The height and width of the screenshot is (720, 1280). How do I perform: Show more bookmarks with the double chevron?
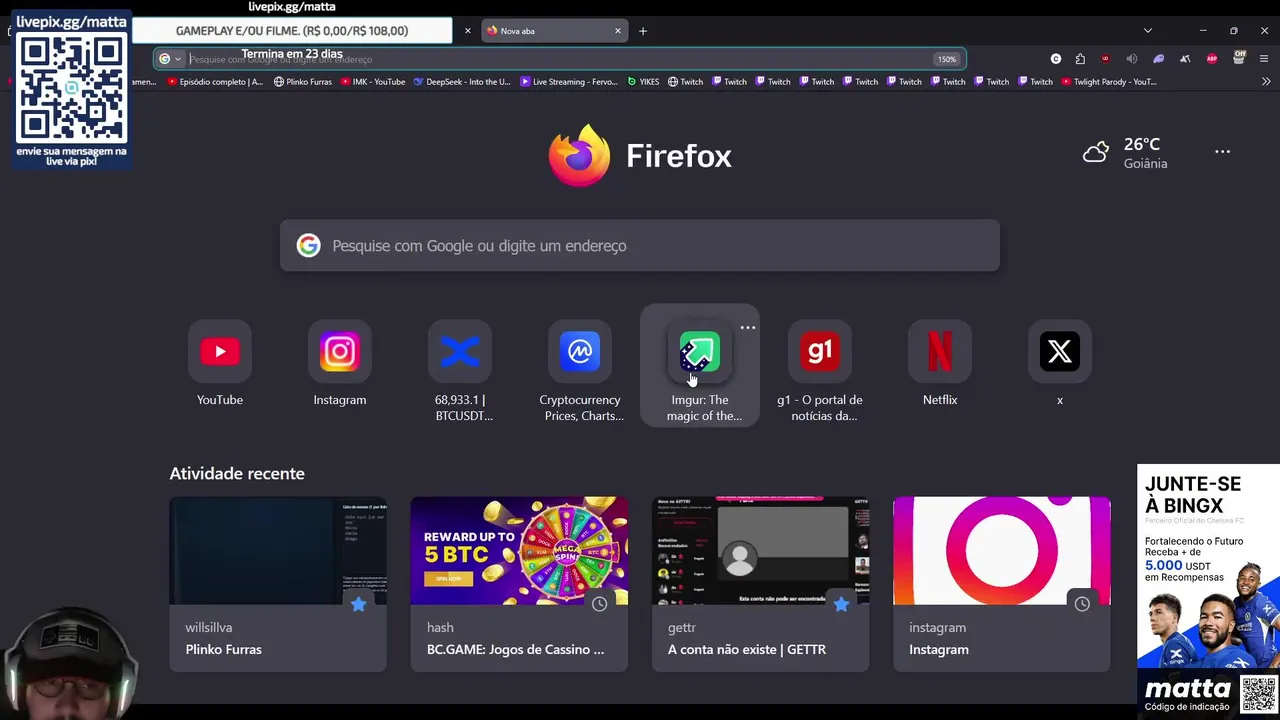coord(1265,82)
